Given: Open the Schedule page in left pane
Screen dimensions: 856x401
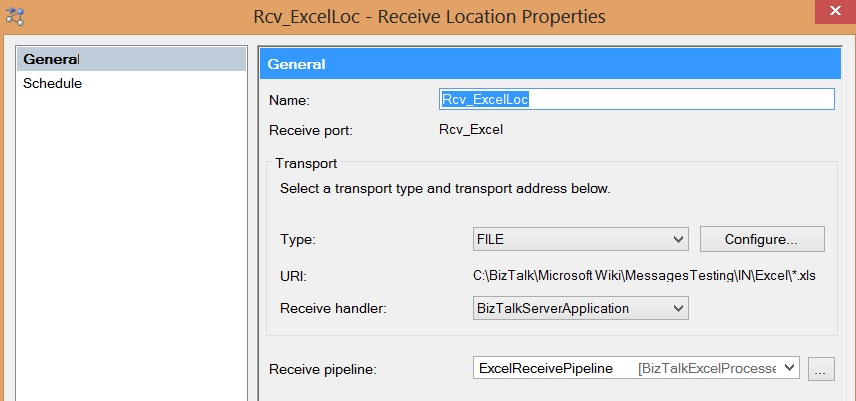Looking at the screenshot, I should click(x=52, y=83).
